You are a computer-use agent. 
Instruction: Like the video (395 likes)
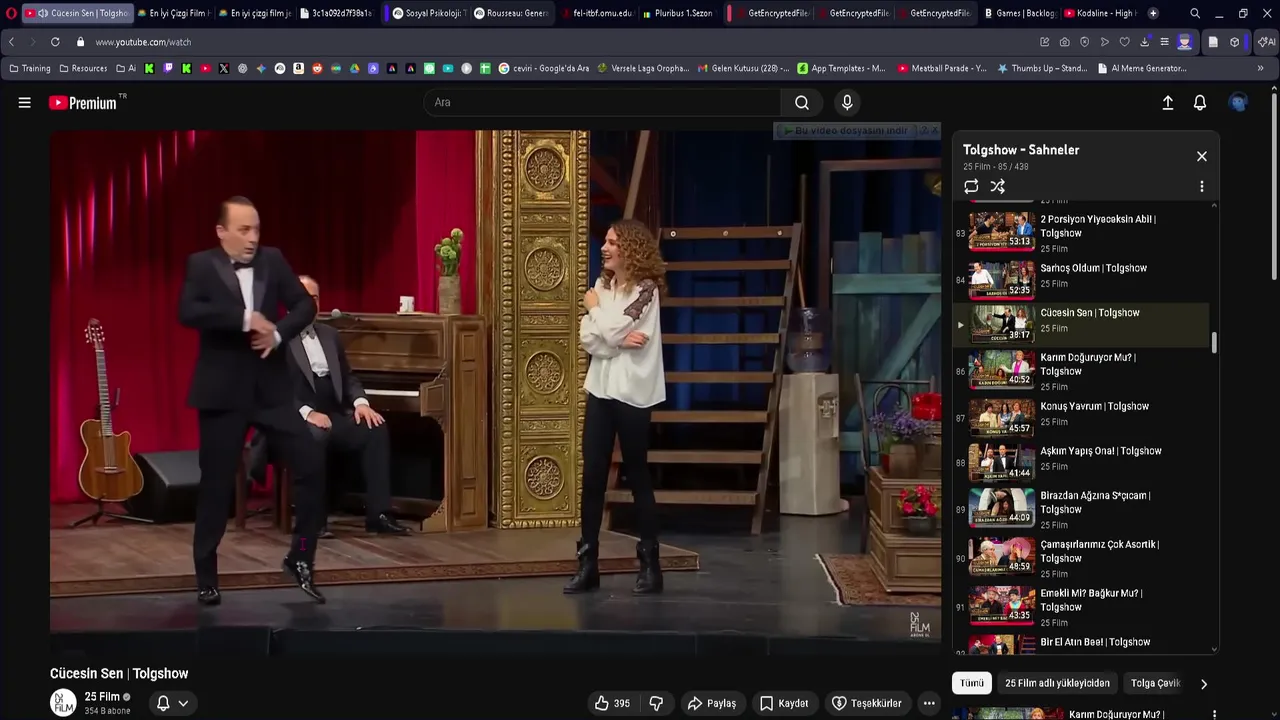tap(612, 703)
